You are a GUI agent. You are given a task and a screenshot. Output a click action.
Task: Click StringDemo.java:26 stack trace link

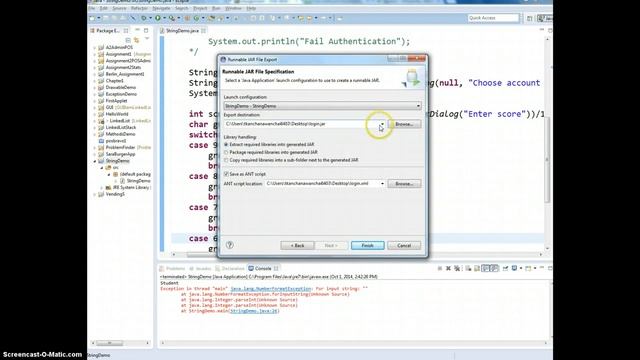coord(254,311)
